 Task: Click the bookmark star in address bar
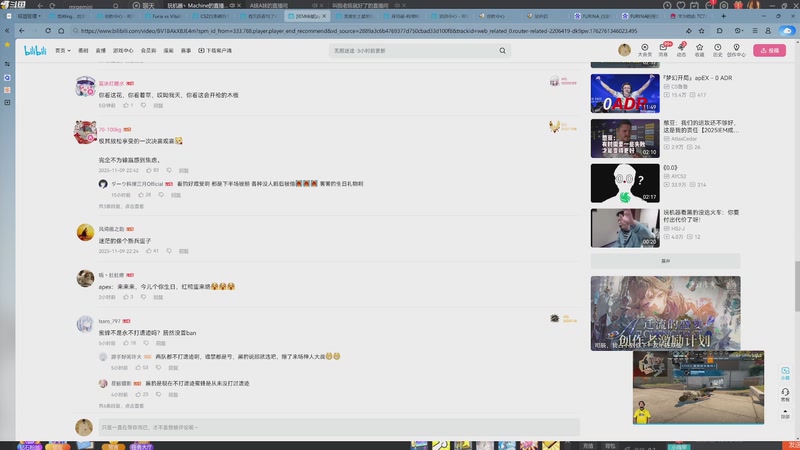702,31
